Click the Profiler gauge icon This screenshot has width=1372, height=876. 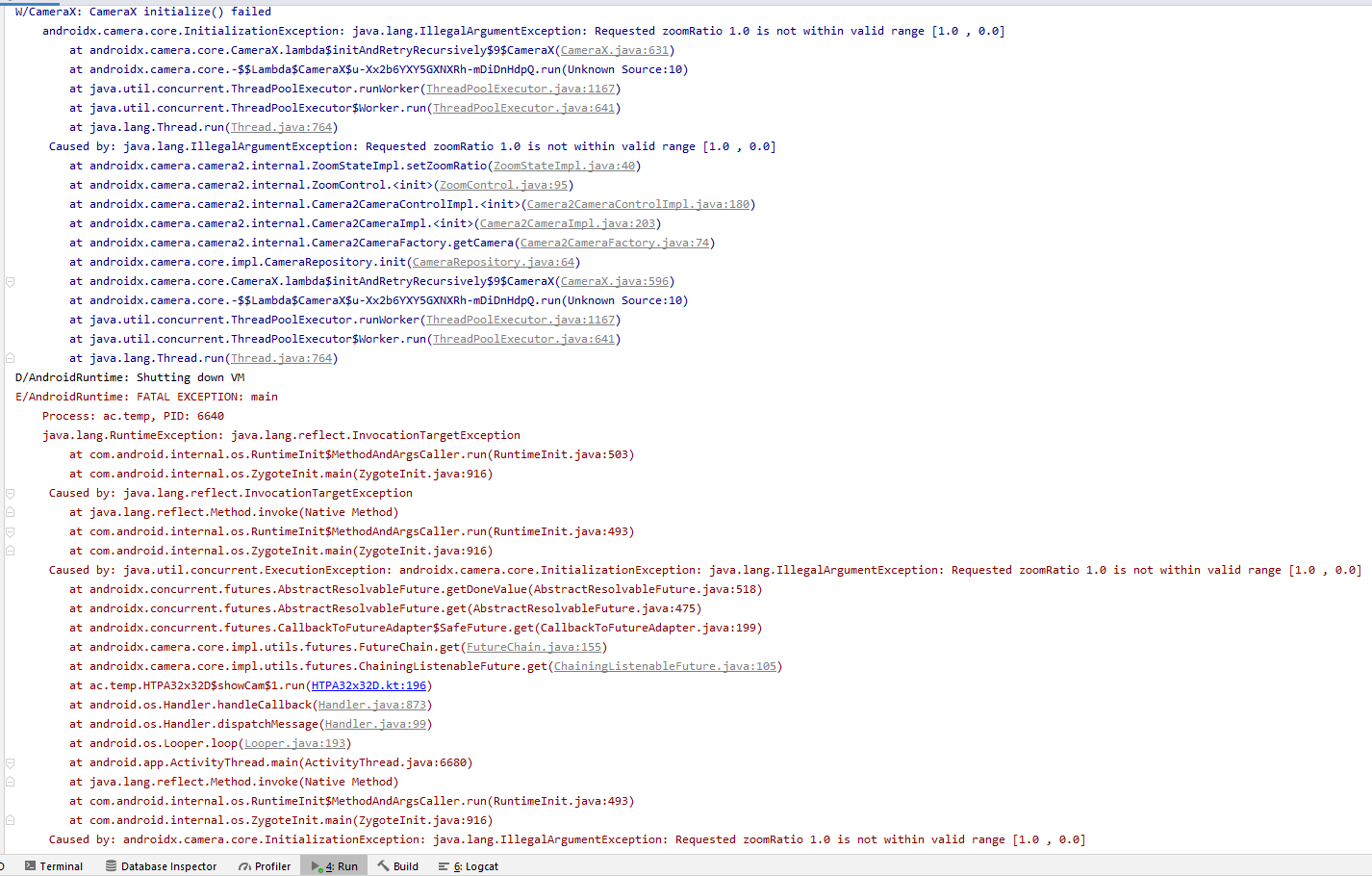point(244,866)
